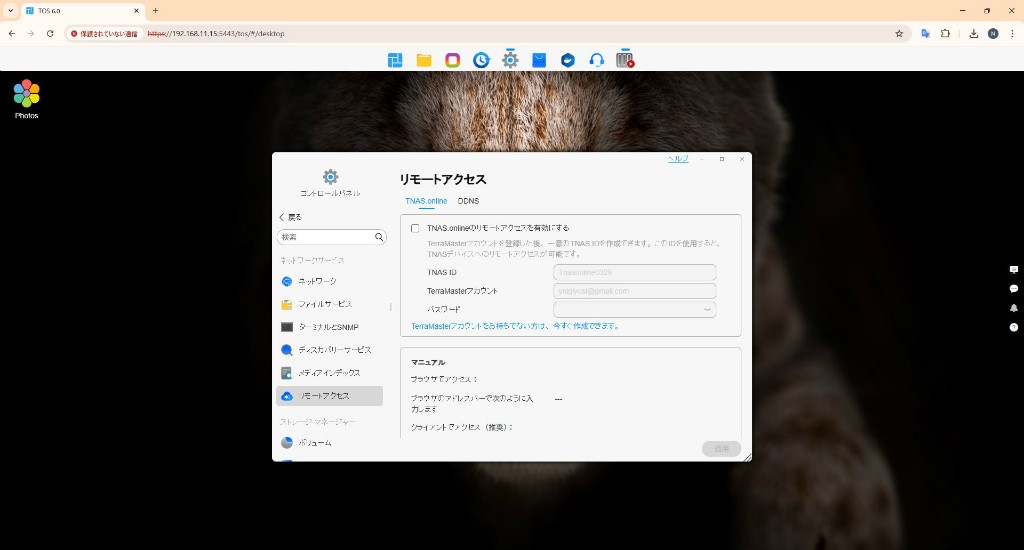Select ファイルサービス in the sidebar
This screenshot has height=550, width=1024.
point(329,304)
